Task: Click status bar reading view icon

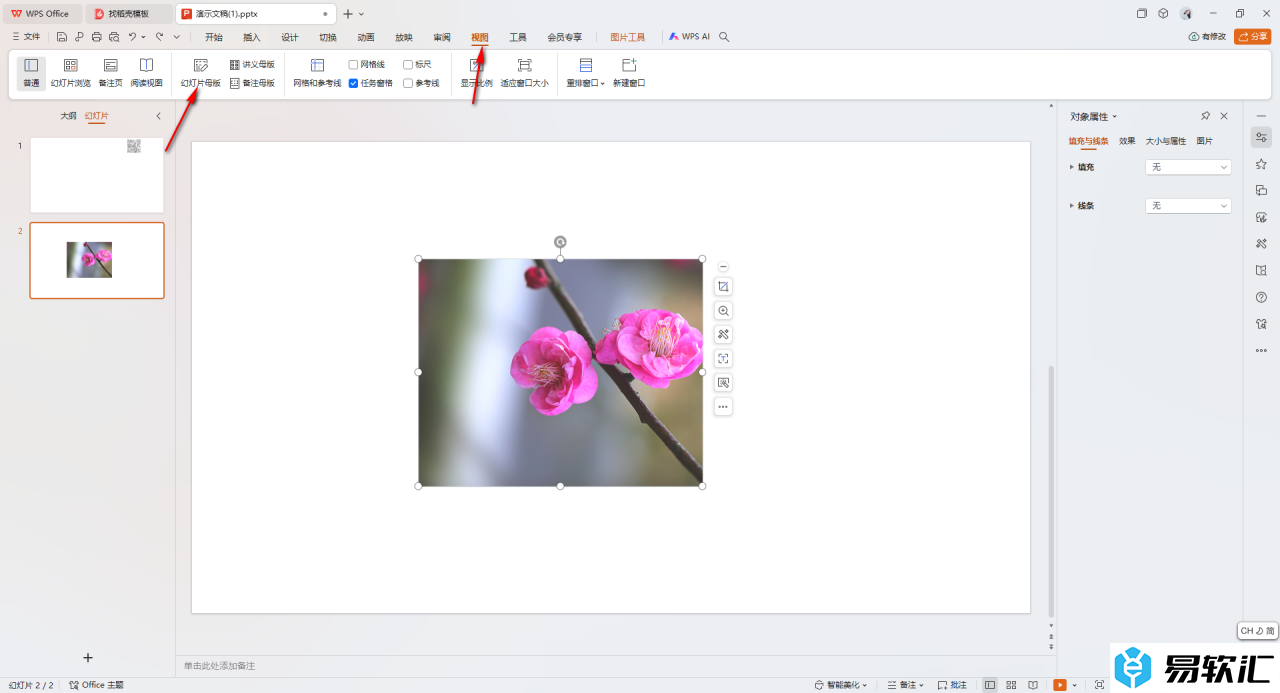Action: (x=1033, y=685)
